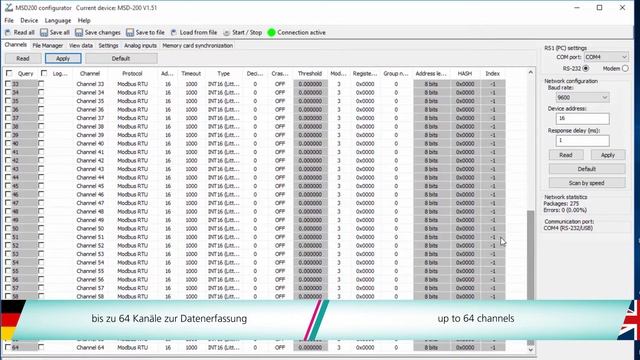Click the Timeout column header
640x360 pixels.
click(x=191, y=73)
